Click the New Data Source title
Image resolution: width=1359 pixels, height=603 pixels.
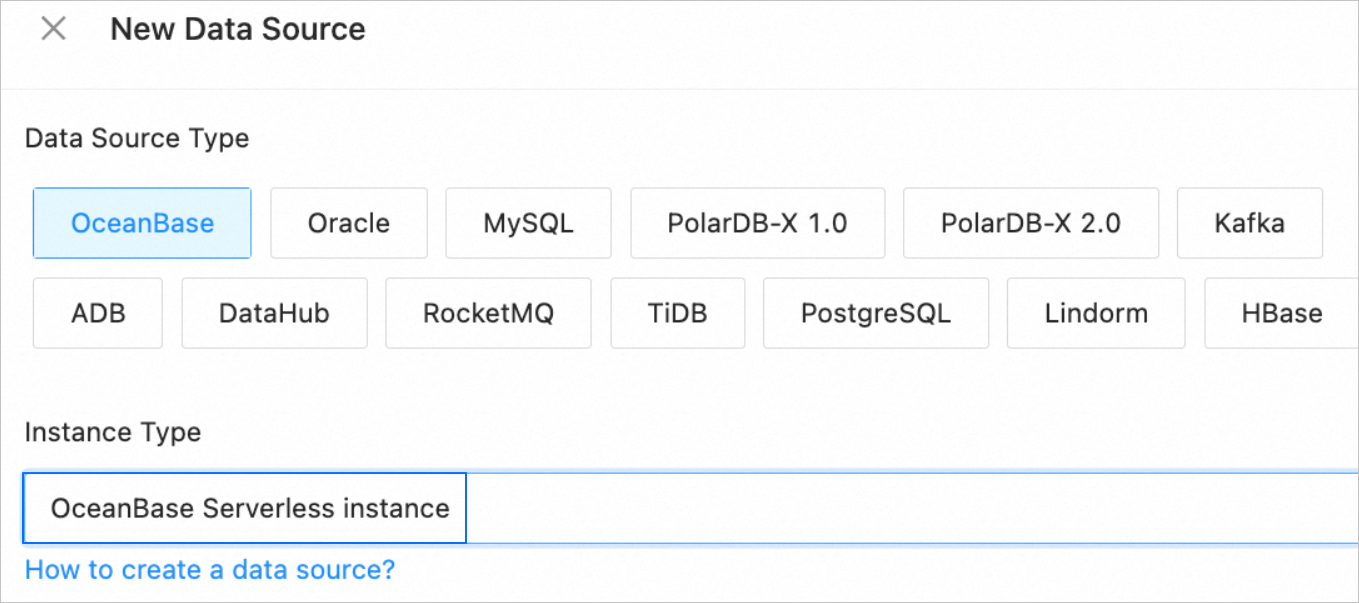point(238,30)
